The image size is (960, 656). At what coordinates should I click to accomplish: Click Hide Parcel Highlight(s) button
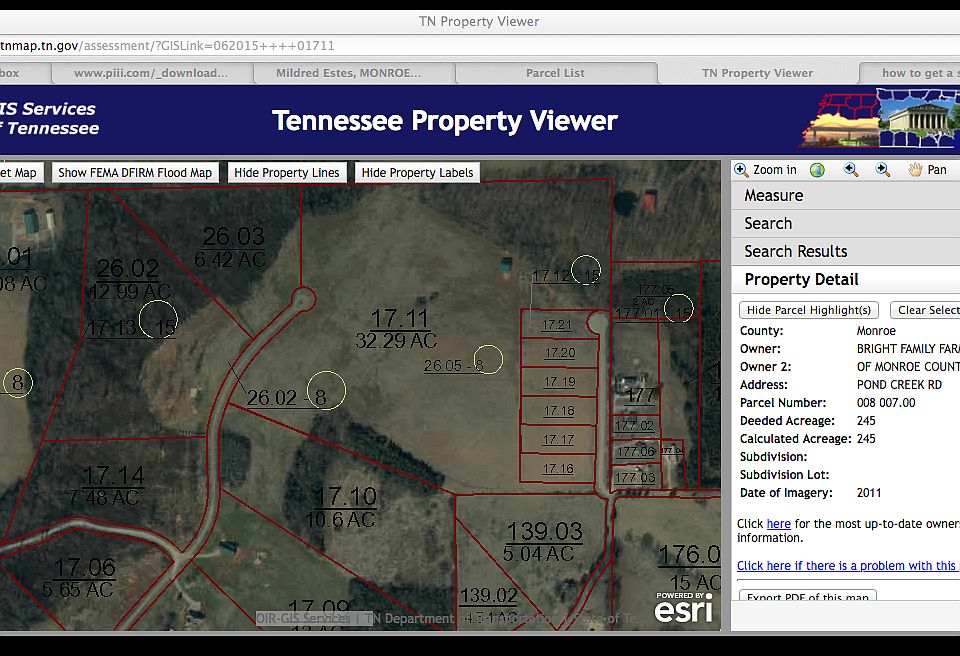[809, 310]
